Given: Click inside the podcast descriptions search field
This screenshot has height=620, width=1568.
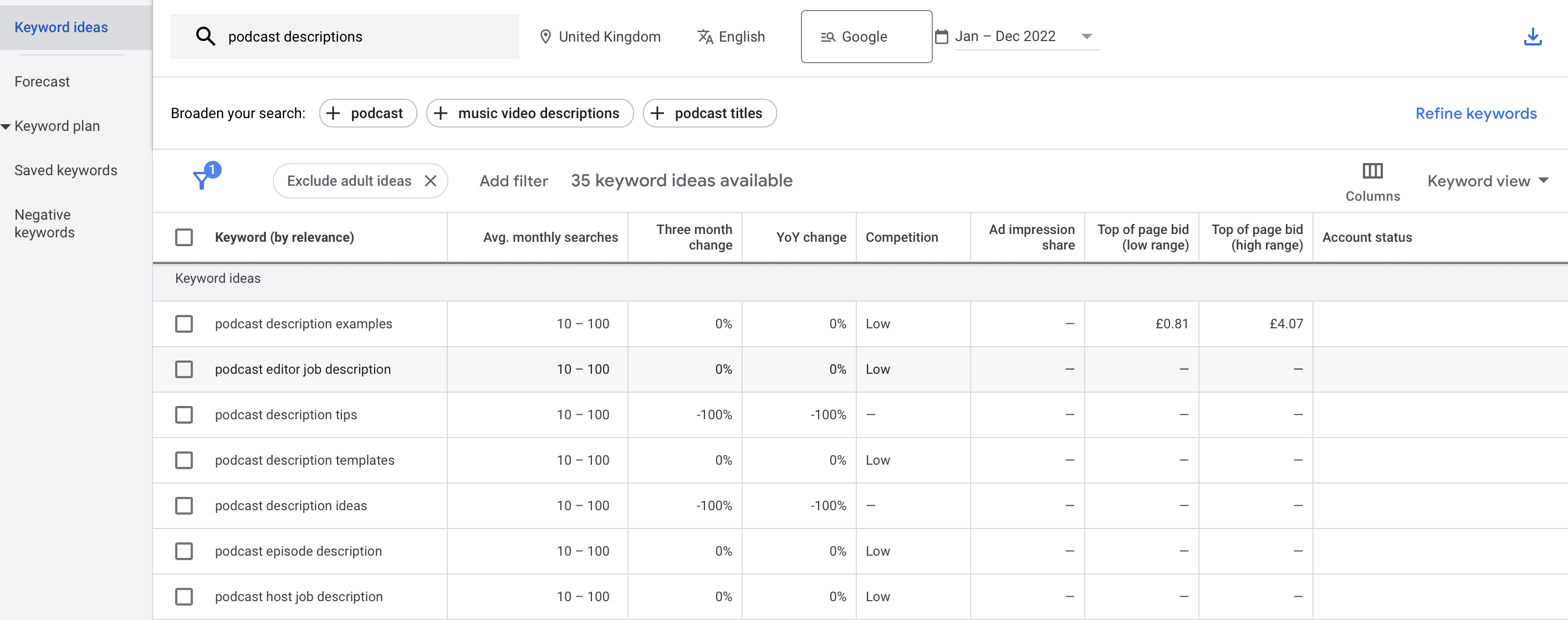Looking at the screenshot, I should [x=341, y=36].
